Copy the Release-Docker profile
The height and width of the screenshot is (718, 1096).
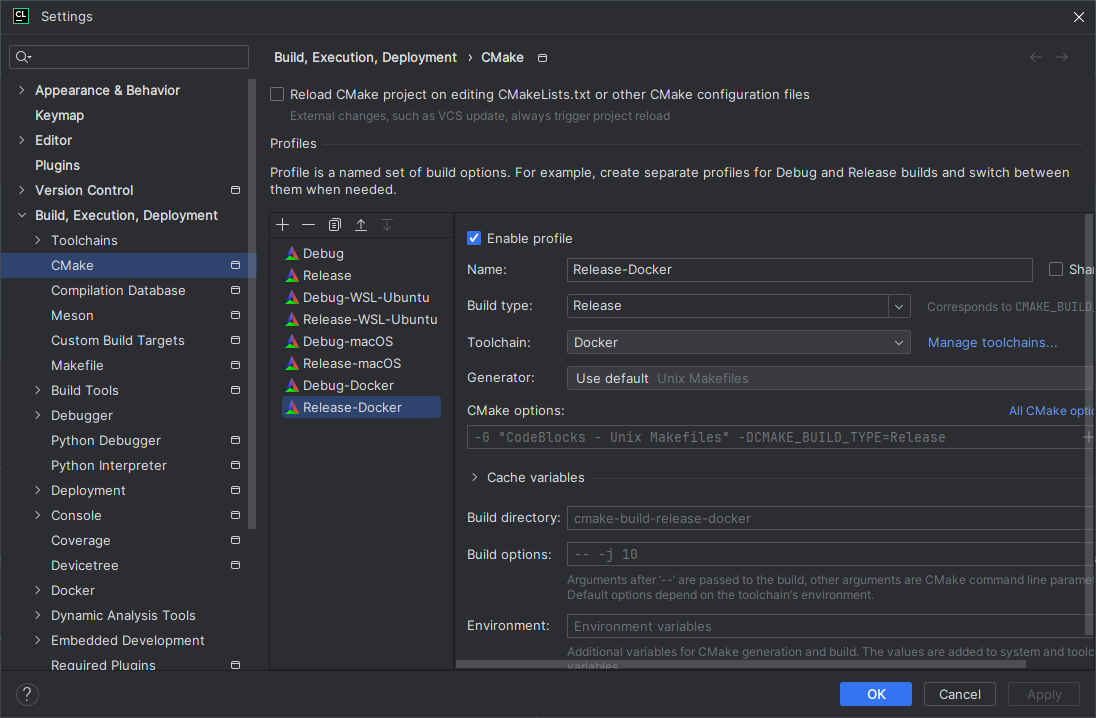334,224
